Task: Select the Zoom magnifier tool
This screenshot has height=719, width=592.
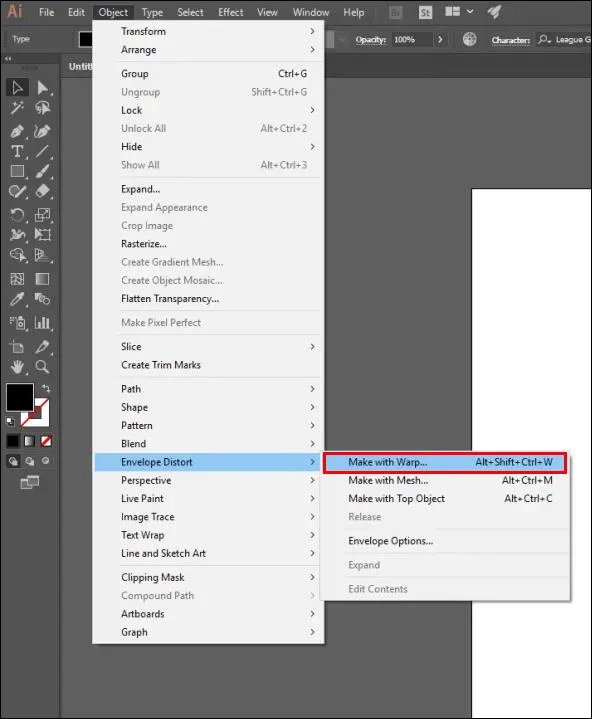Action: (x=43, y=366)
